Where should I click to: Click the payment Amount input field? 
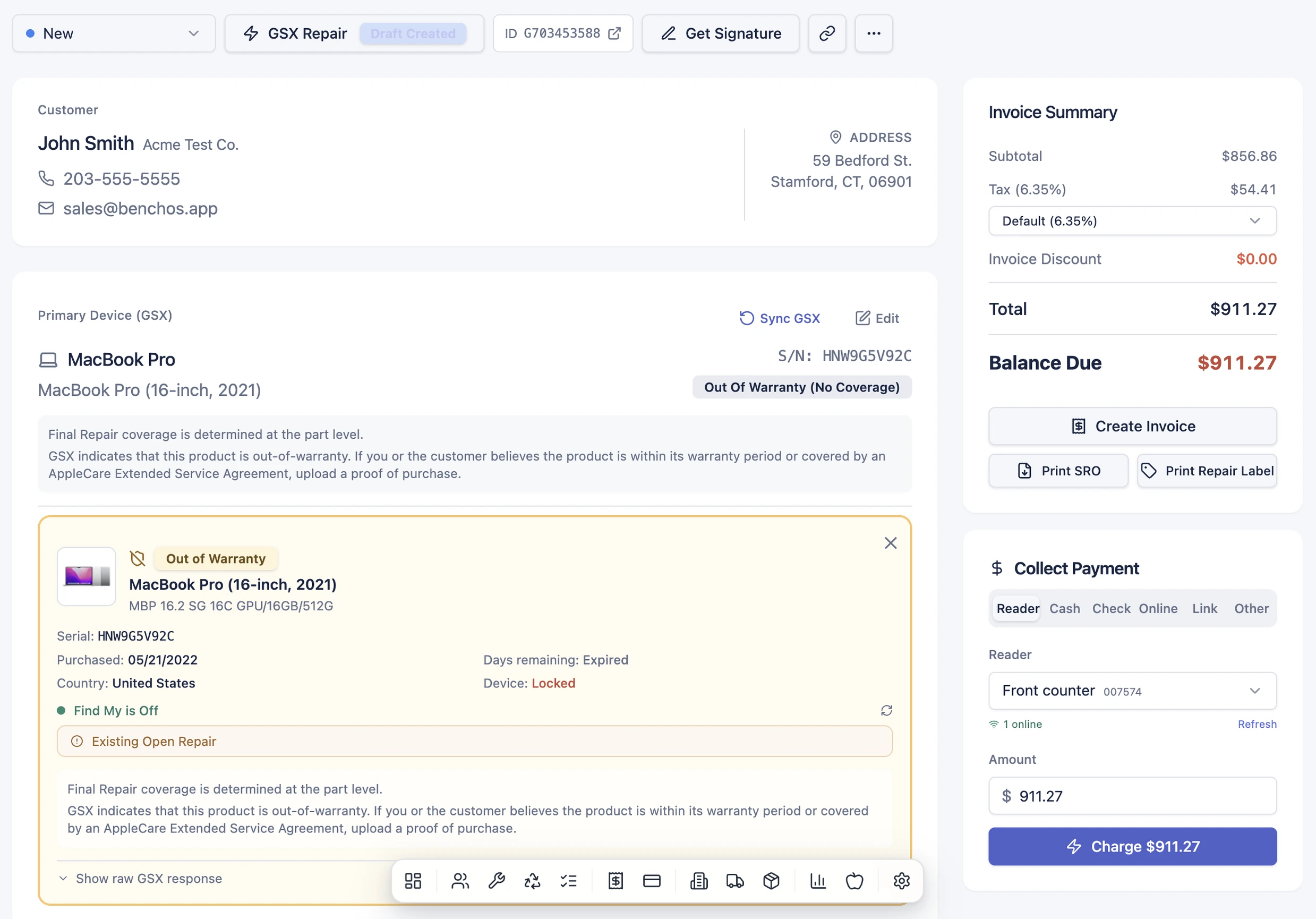coord(1132,796)
